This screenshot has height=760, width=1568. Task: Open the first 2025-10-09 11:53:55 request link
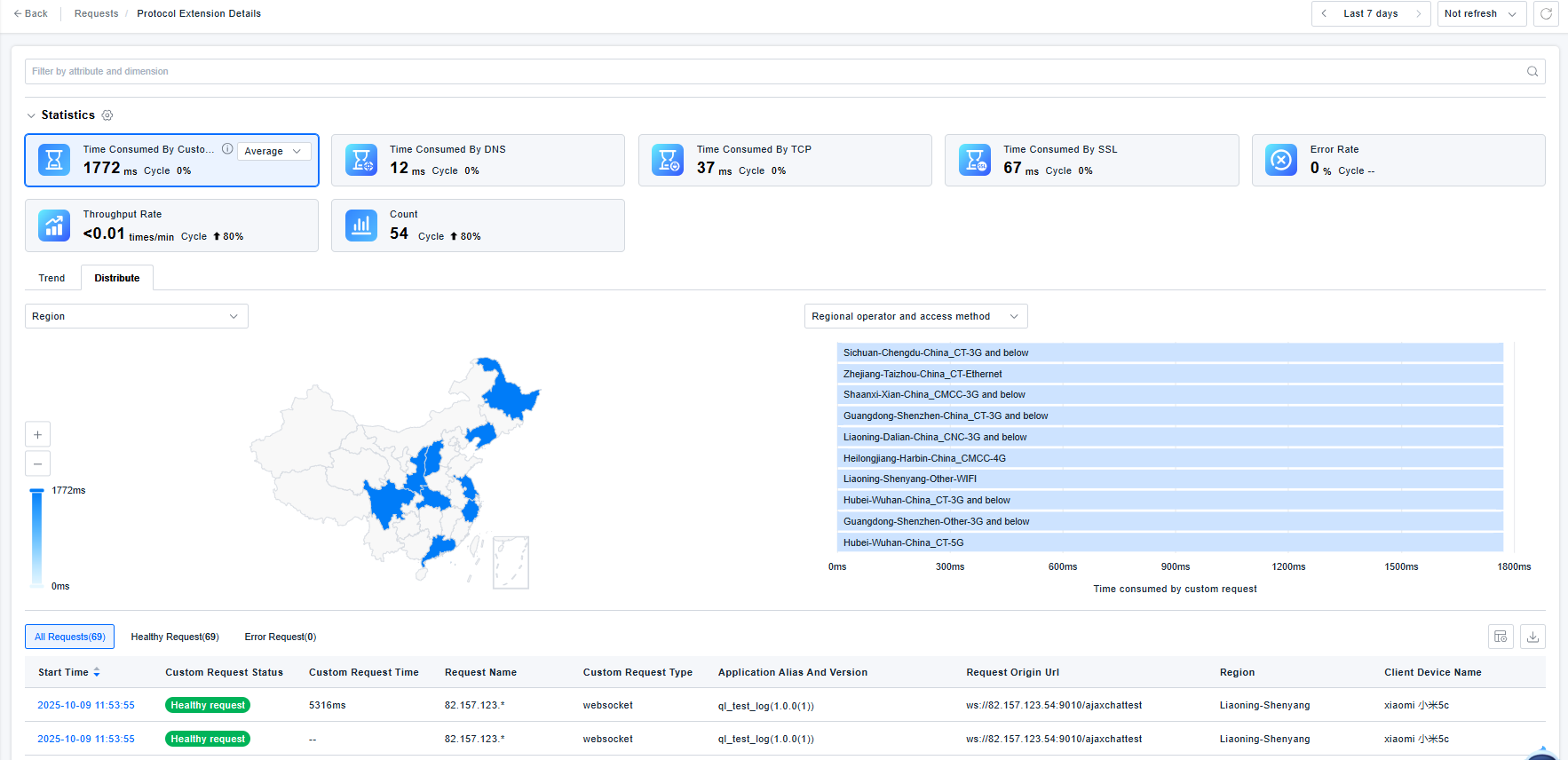86,705
